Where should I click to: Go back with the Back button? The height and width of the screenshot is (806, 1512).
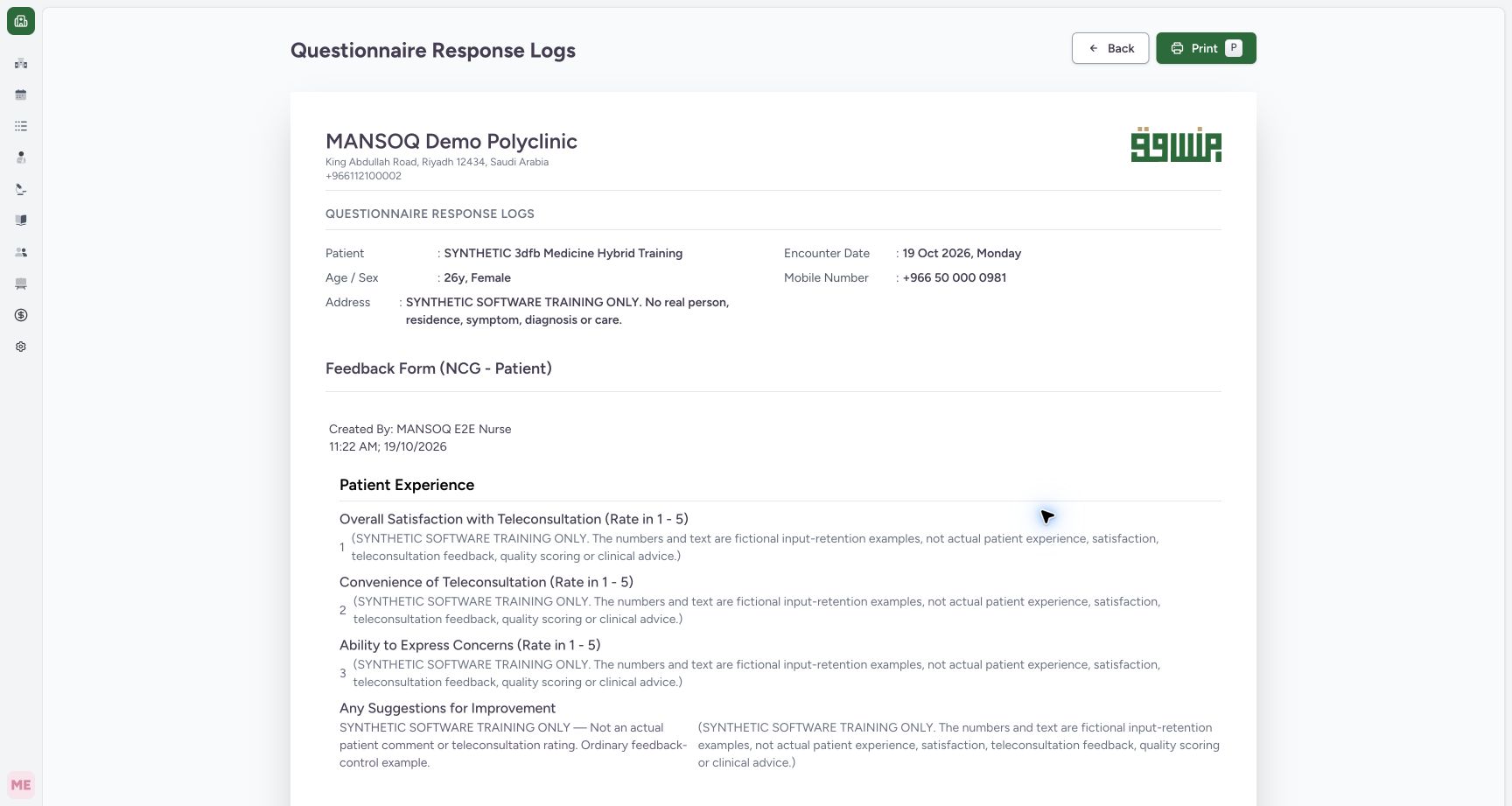[x=1110, y=48]
